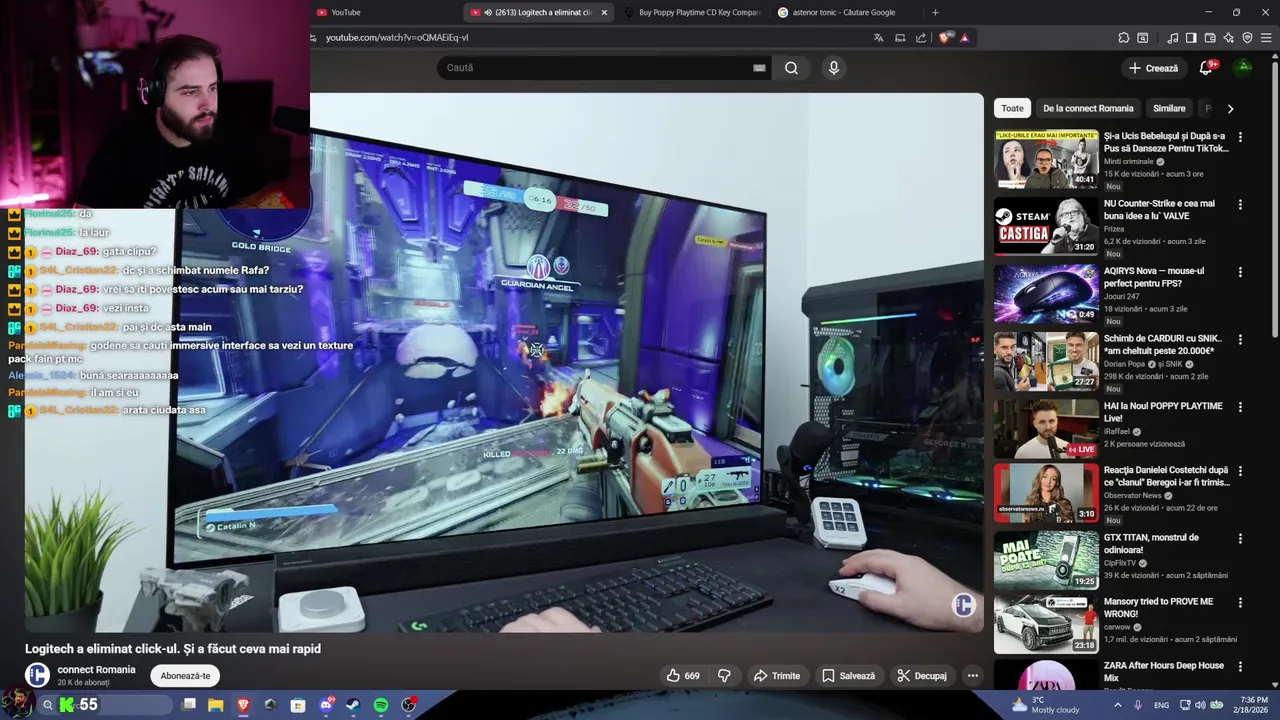This screenshot has height=720, width=1280.
Task: Open the on-screen keyboard icon in search box
Action: click(x=759, y=68)
